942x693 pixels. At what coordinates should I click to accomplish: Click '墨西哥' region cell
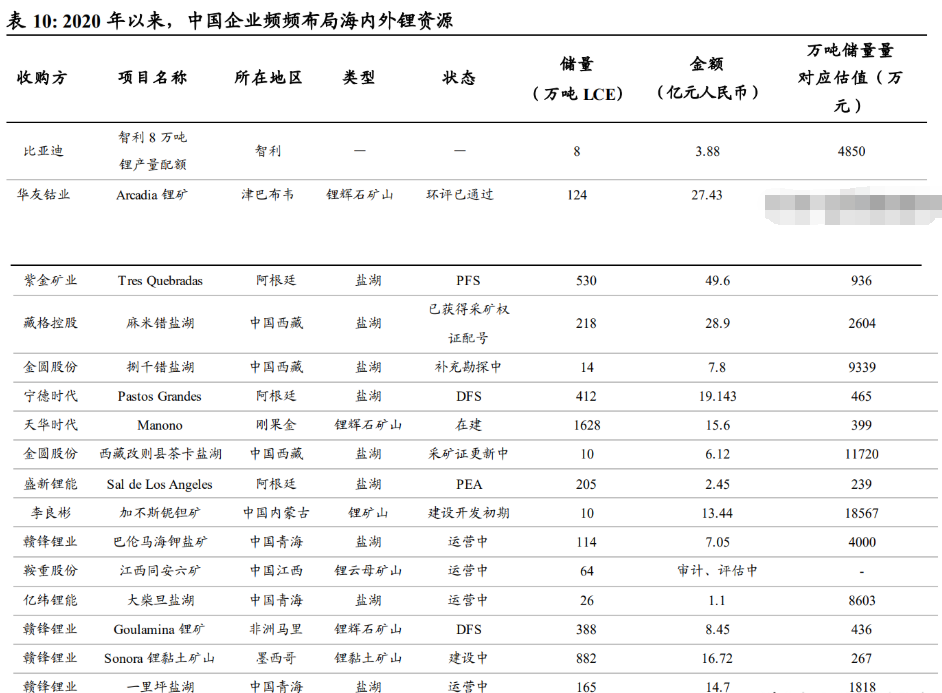[276, 658]
